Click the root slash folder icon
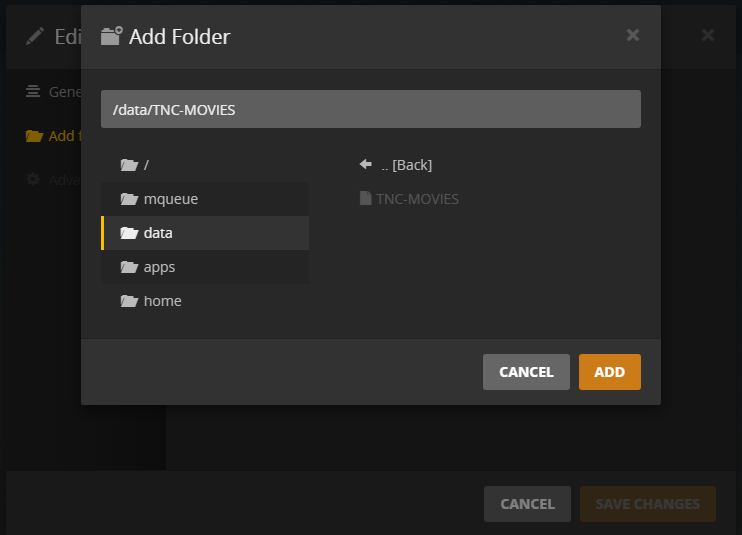 (129, 165)
